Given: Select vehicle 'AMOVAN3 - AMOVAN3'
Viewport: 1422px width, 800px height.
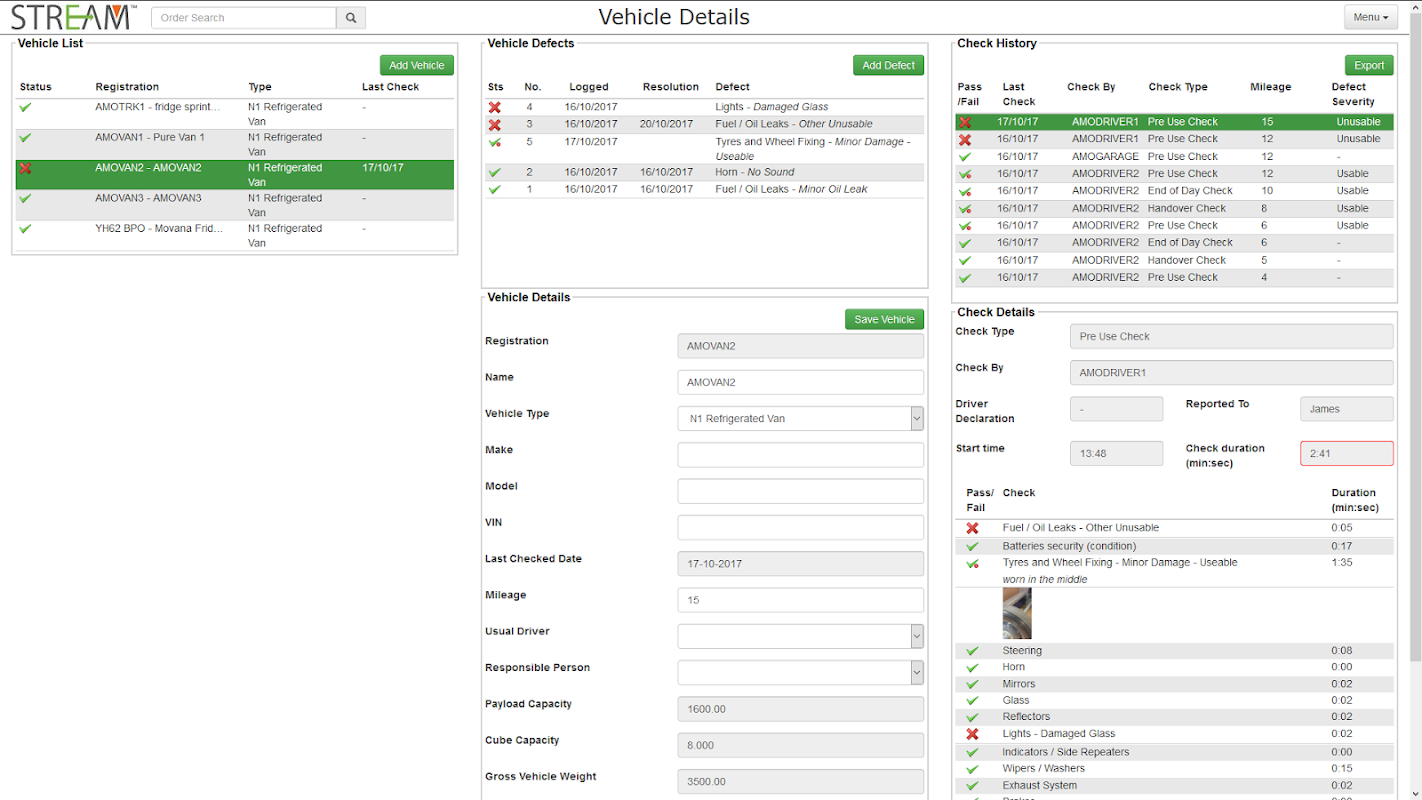Looking at the screenshot, I should click(235, 205).
